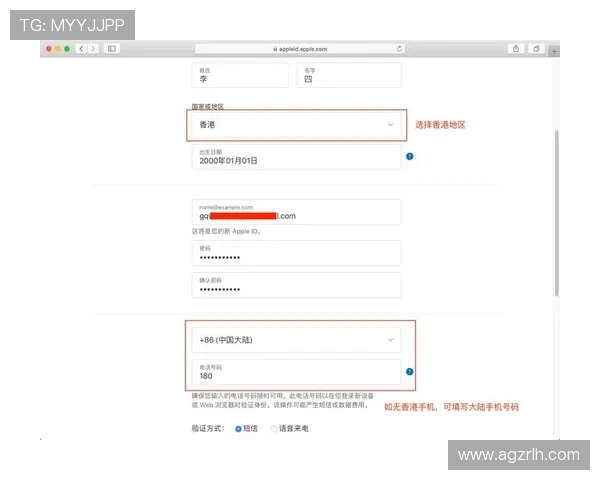Show tab overview in Safari toolbar
The width and height of the screenshot is (600, 480).
536,49
